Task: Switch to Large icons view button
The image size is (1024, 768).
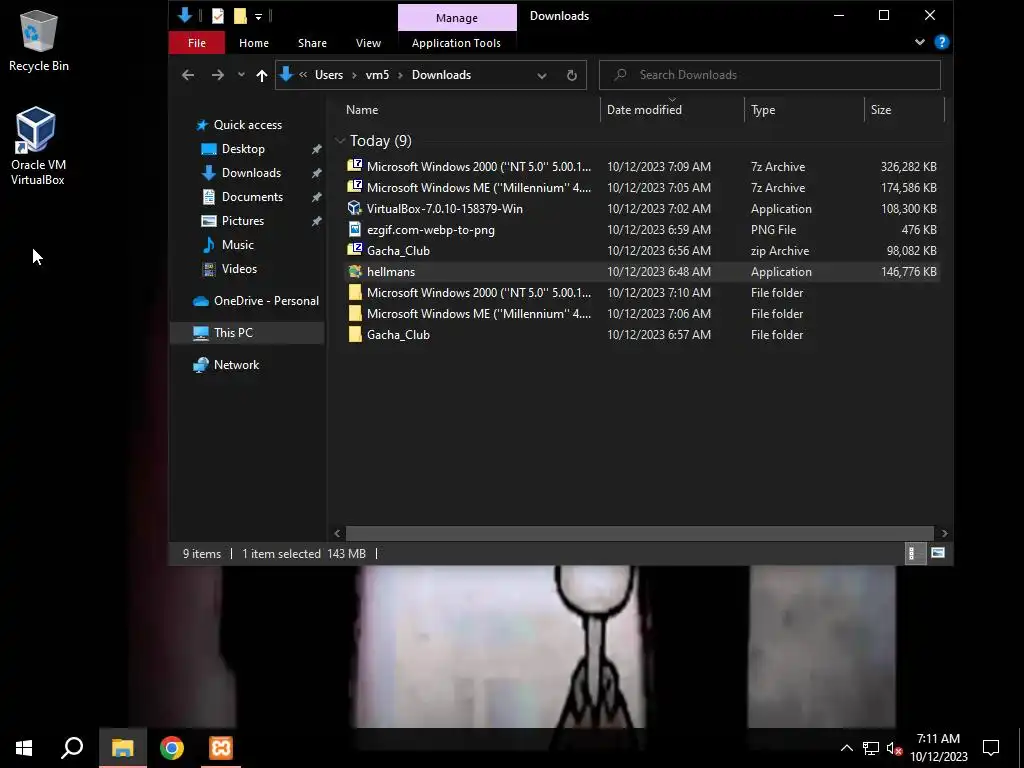Action: point(938,554)
